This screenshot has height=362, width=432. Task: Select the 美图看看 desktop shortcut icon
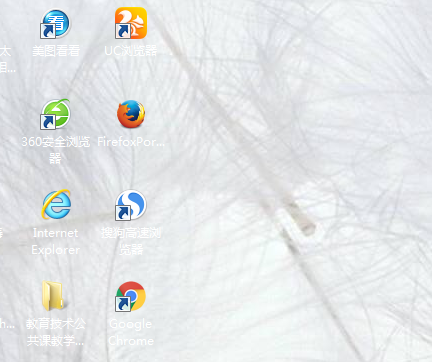[55, 23]
